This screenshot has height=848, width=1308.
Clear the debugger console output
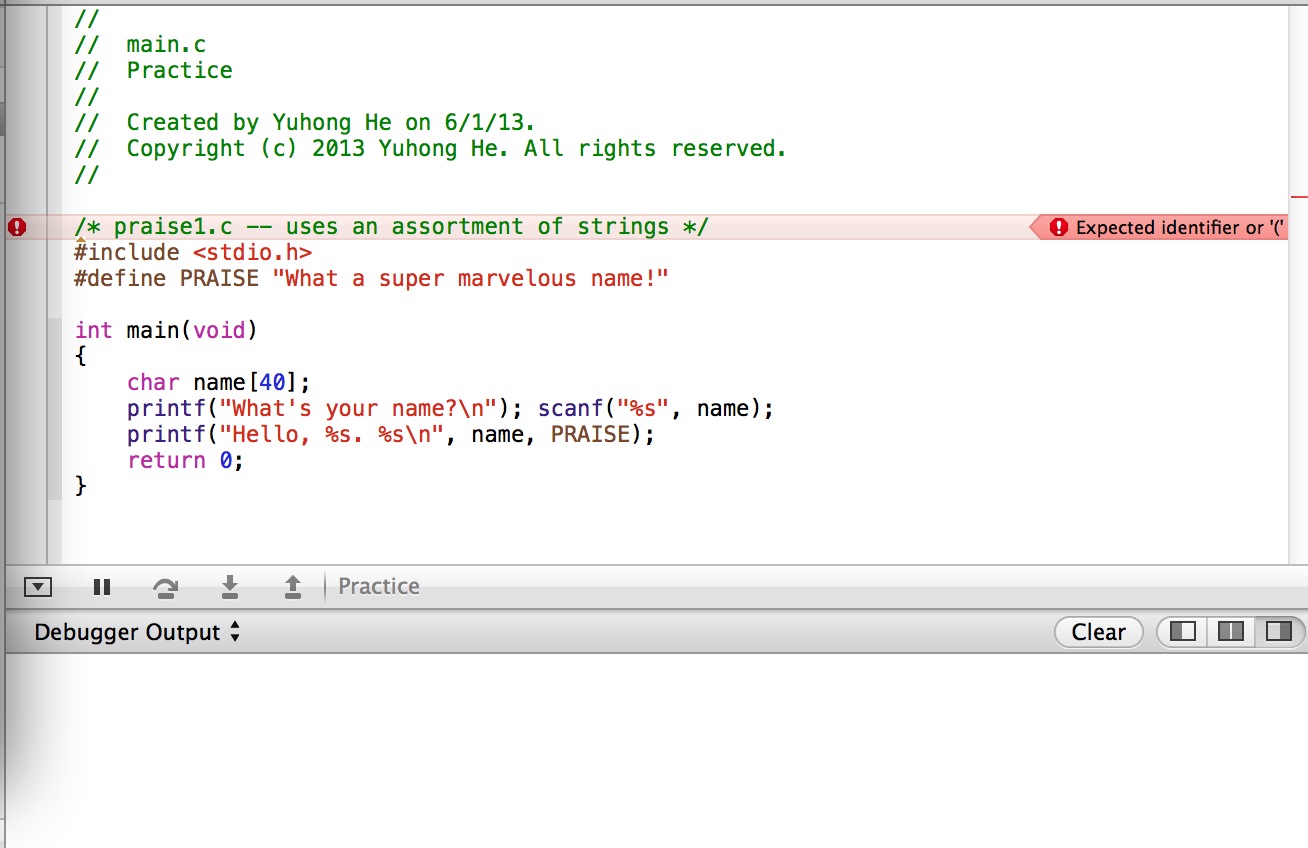(1098, 632)
